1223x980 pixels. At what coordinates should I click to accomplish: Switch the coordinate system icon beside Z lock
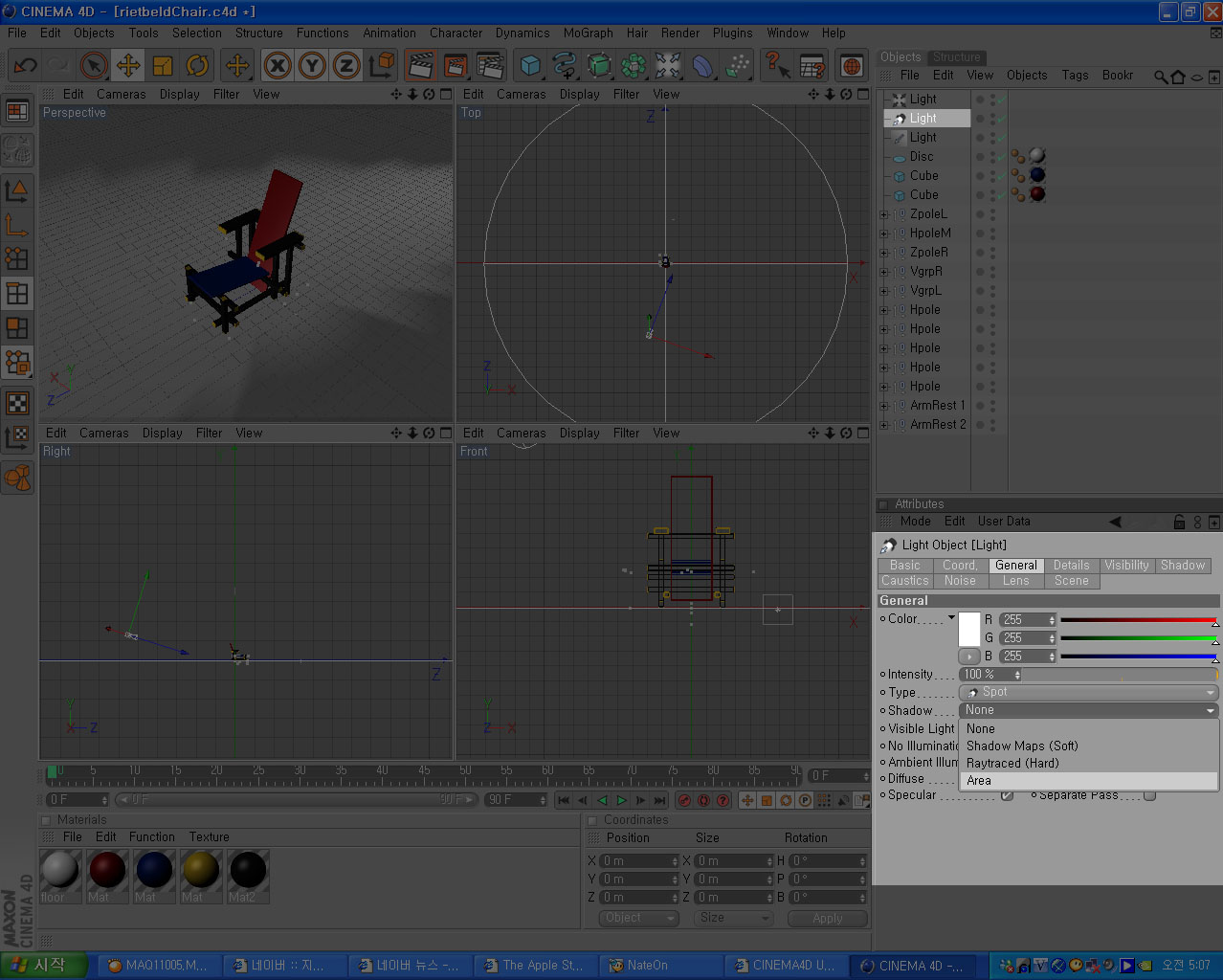coord(382,65)
